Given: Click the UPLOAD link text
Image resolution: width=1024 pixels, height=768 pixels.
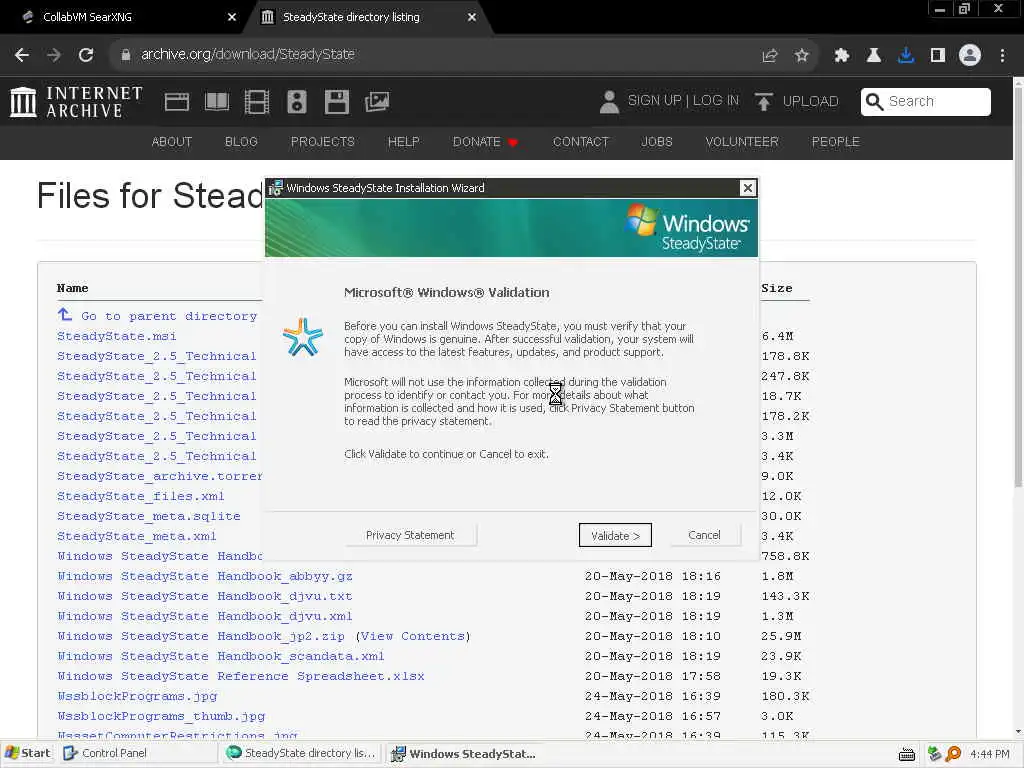Looking at the screenshot, I should (810, 101).
